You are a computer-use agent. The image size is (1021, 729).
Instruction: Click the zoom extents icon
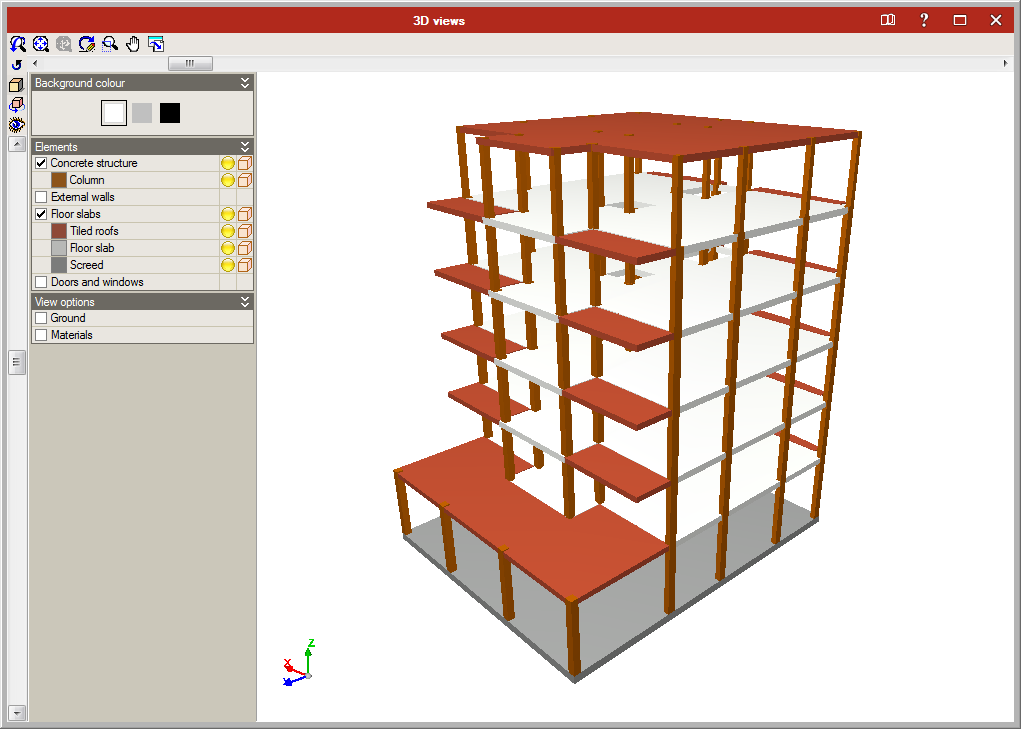coord(41,44)
